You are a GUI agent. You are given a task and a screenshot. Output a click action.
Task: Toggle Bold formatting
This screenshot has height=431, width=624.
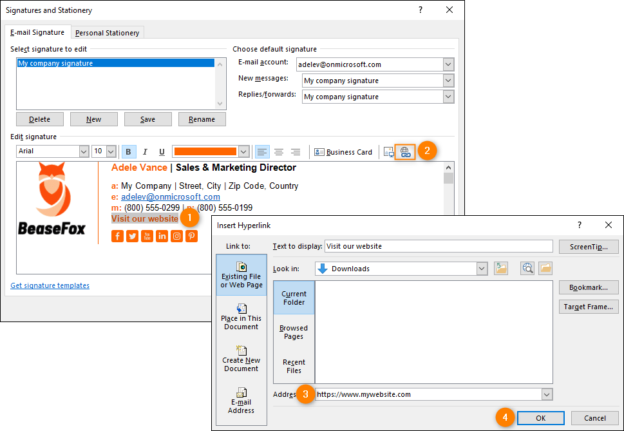coord(128,152)
